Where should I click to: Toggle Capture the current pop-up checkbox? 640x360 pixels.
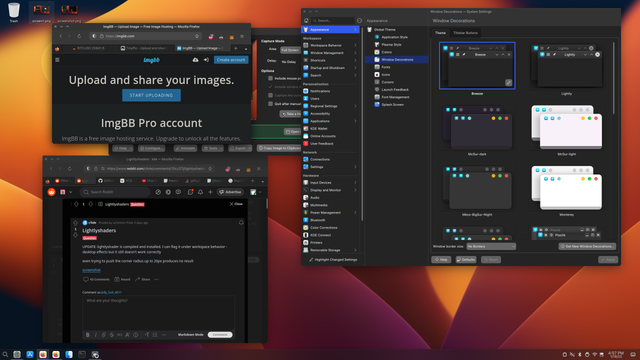pos(271,96)
